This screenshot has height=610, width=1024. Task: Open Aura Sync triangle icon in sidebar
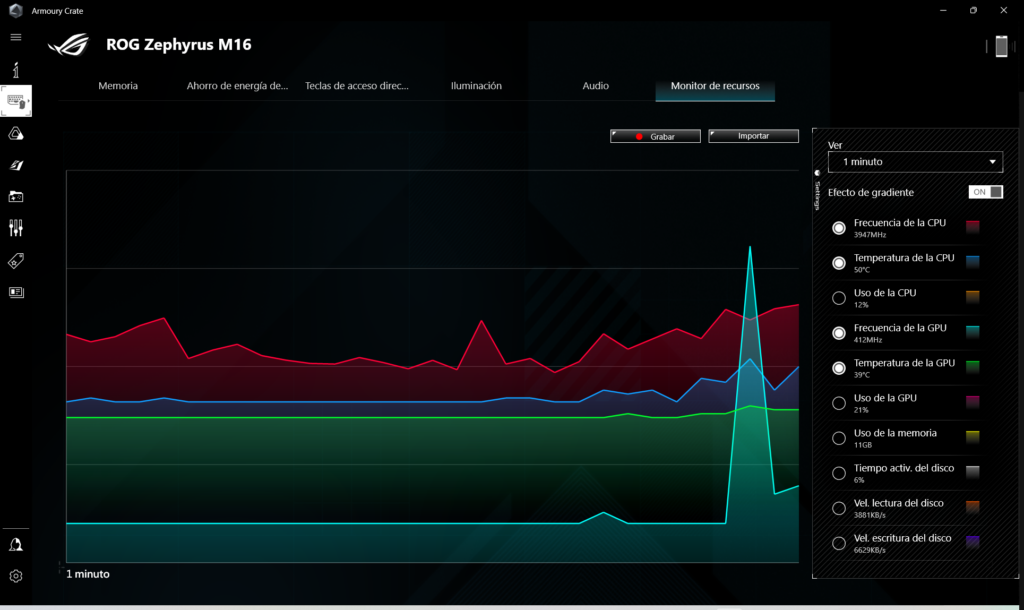coord(16,134)
